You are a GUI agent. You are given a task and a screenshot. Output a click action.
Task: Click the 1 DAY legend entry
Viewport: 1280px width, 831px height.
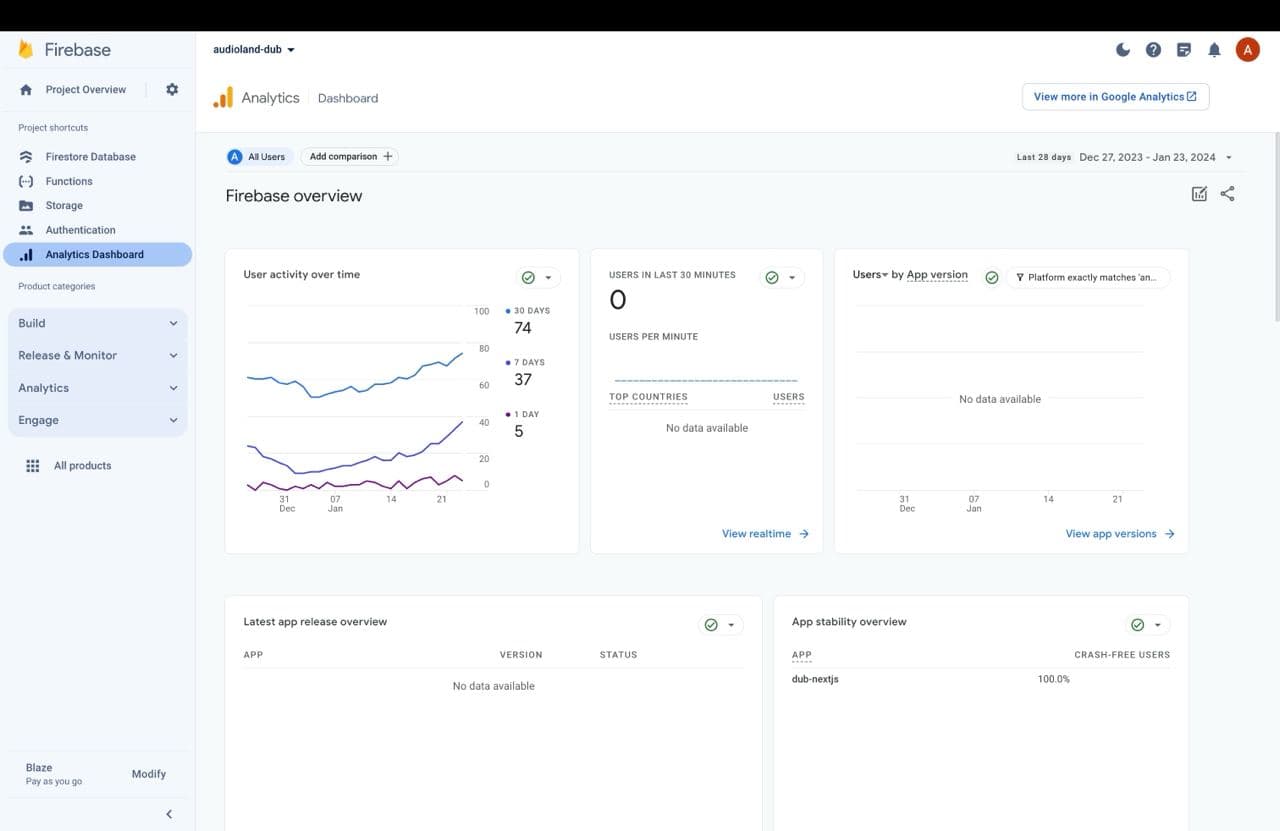click(522, 414)
